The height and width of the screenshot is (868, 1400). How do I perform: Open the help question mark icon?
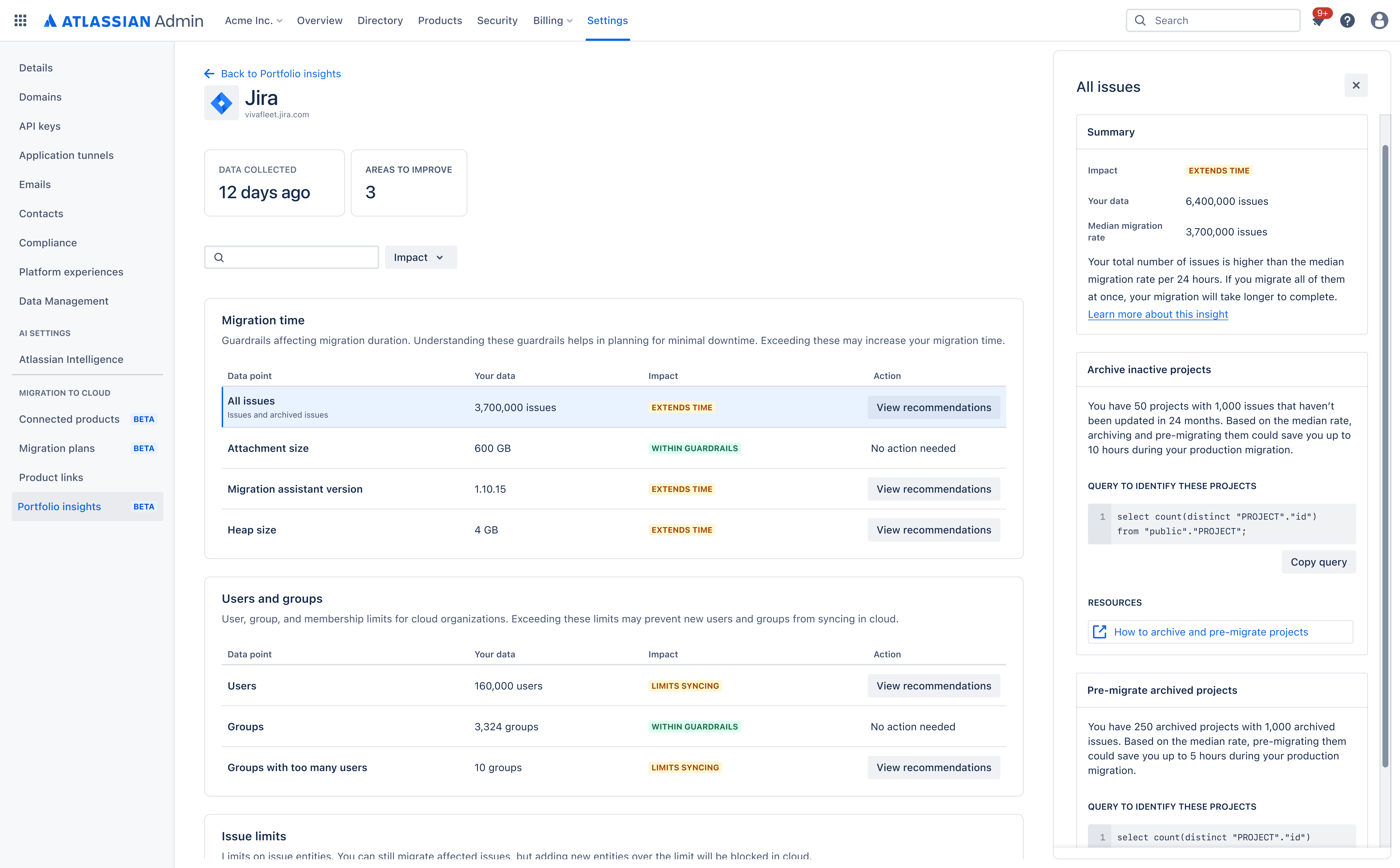(1347, 21)
